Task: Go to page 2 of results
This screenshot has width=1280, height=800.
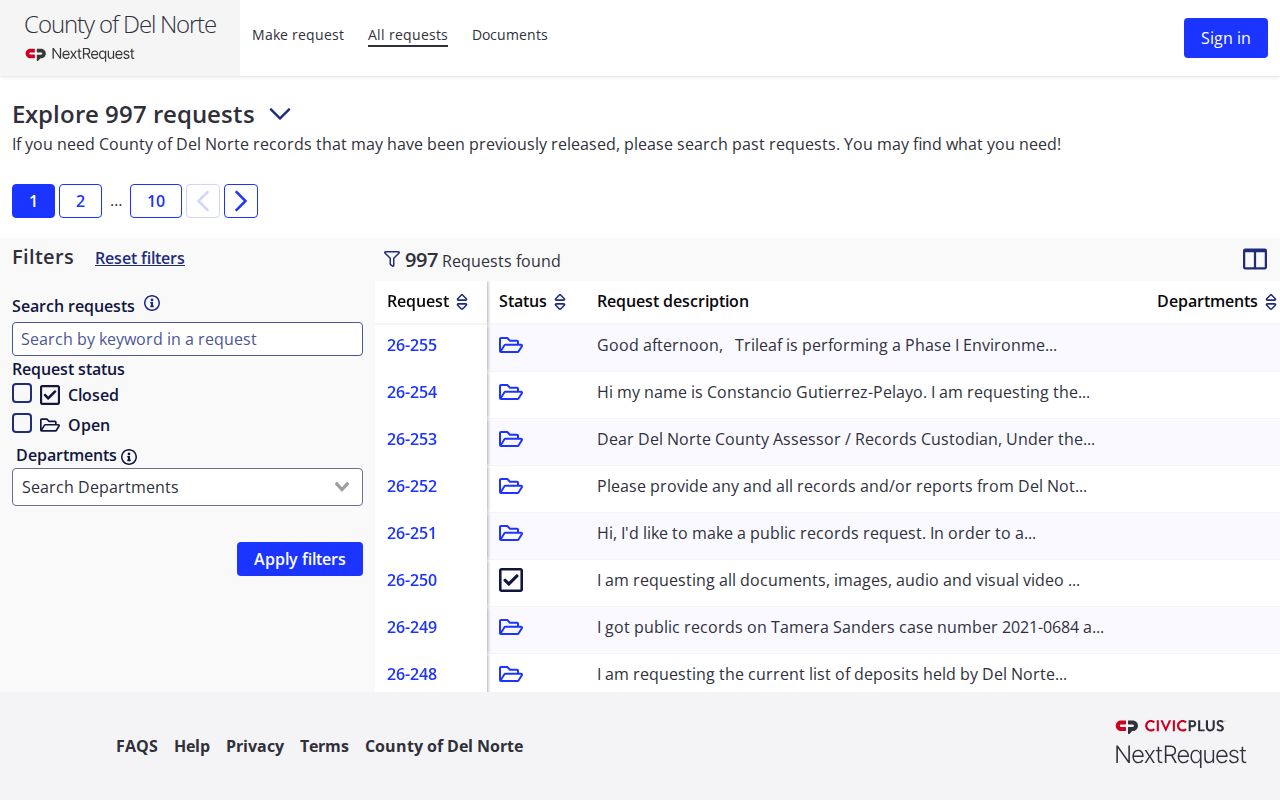Action: [x=80, y=201]
